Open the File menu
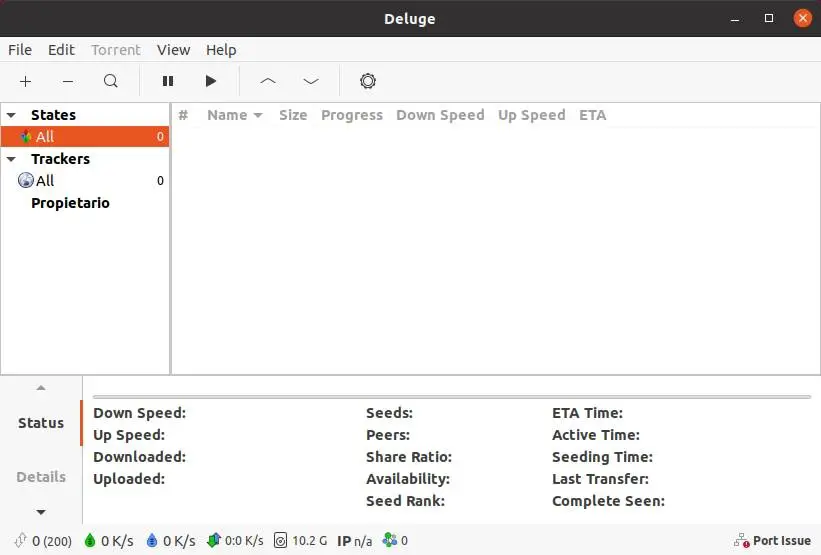821x555 pixels. tap(20, 50)
